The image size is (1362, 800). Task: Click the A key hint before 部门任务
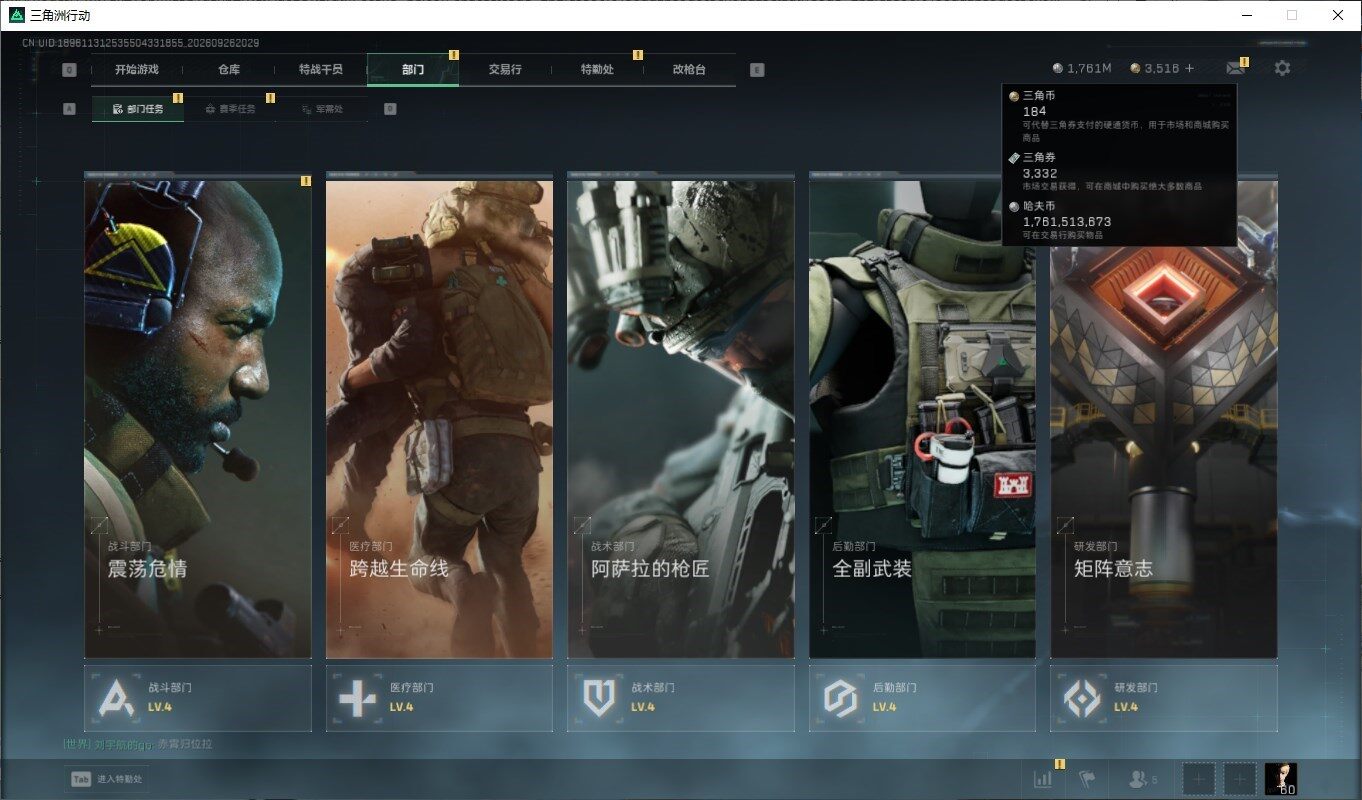69,109
